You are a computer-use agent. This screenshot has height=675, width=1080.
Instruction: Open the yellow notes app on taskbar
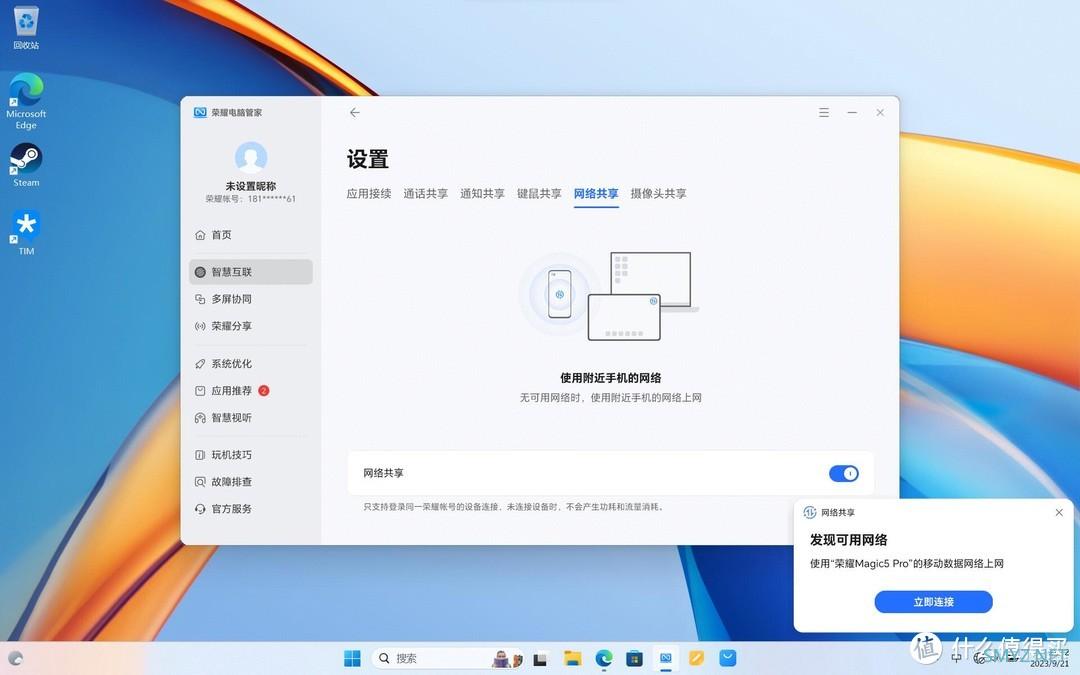coord(696,658)
